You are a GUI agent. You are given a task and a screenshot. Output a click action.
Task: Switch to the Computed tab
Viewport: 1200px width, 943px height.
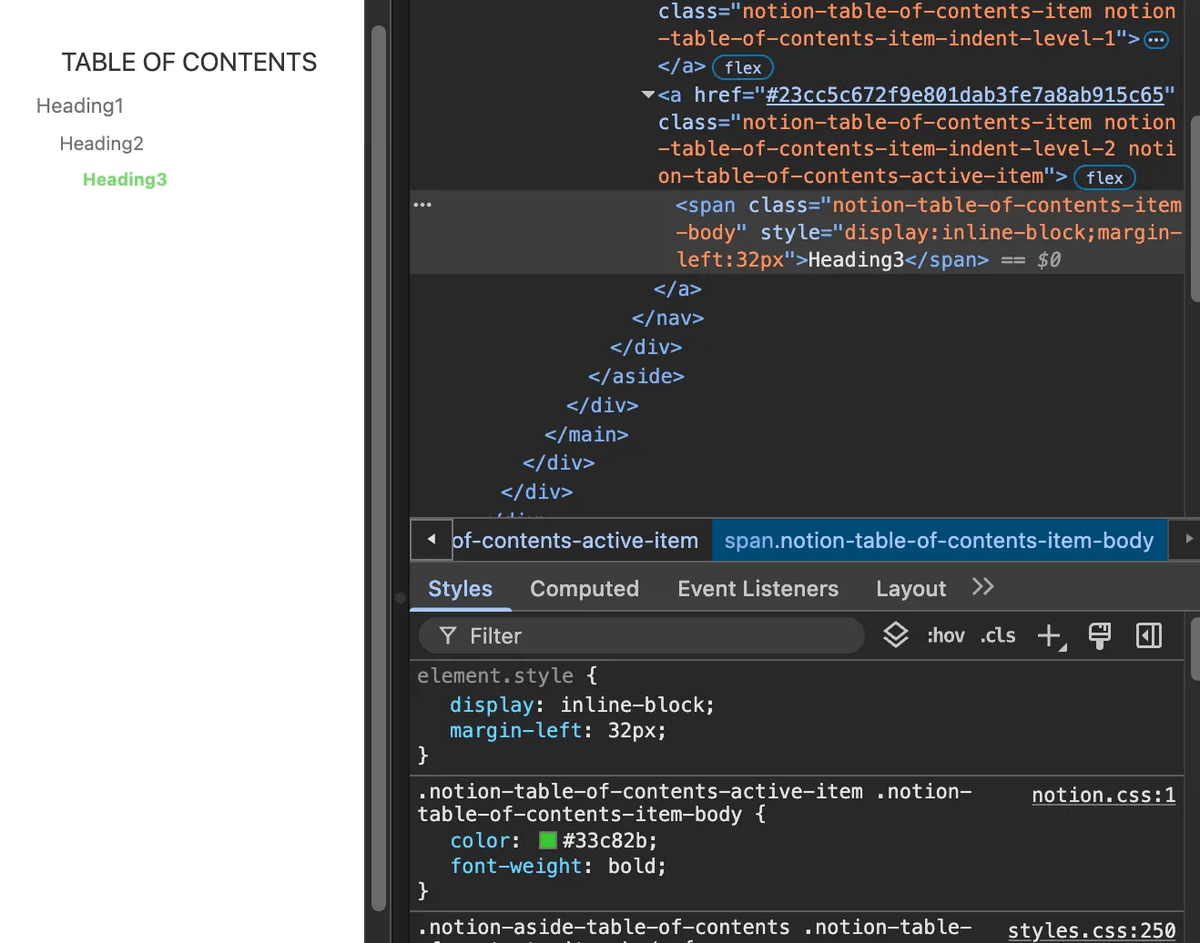584,589
